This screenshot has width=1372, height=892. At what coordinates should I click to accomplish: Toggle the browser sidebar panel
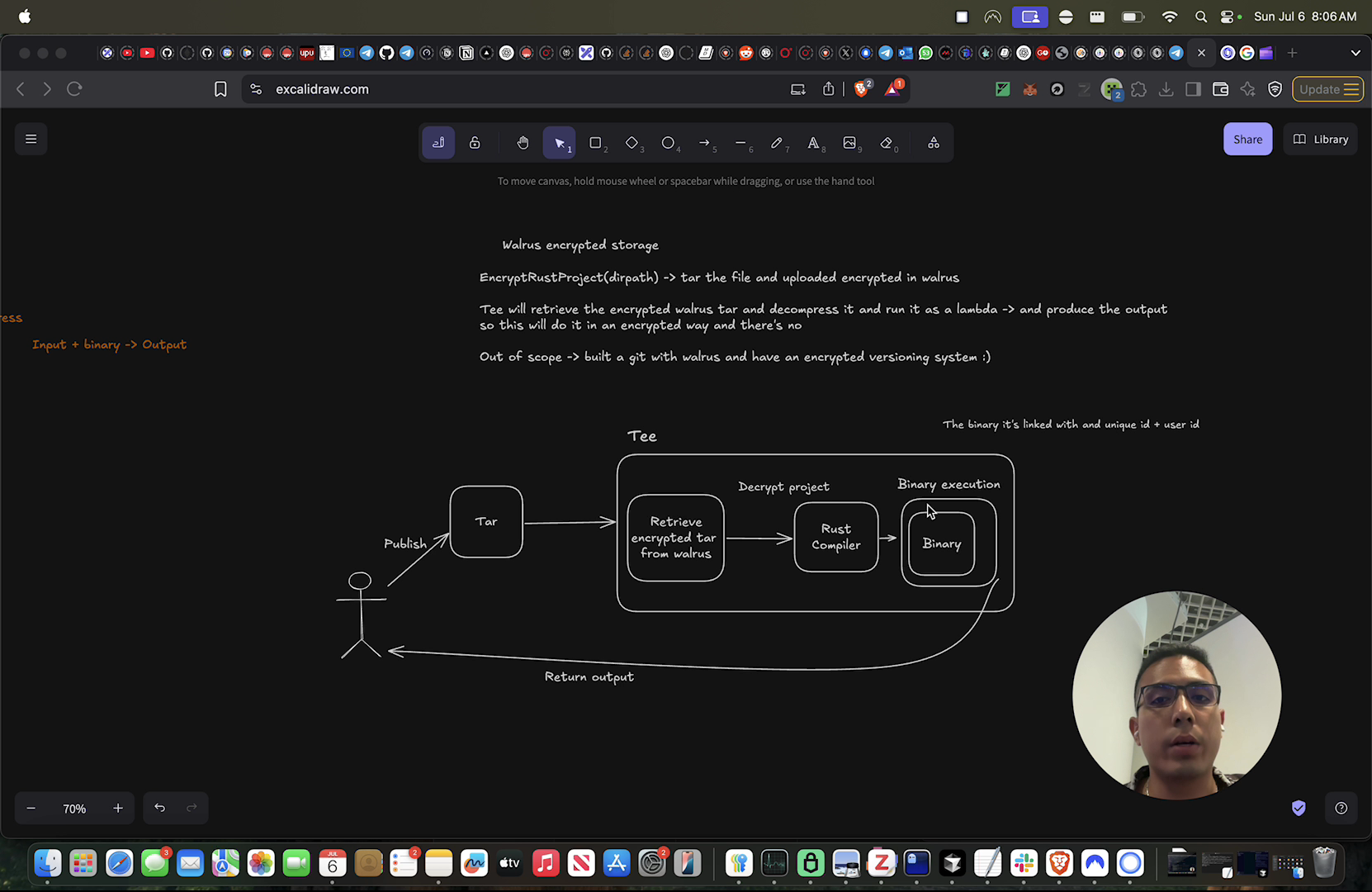pos(1193,89)
